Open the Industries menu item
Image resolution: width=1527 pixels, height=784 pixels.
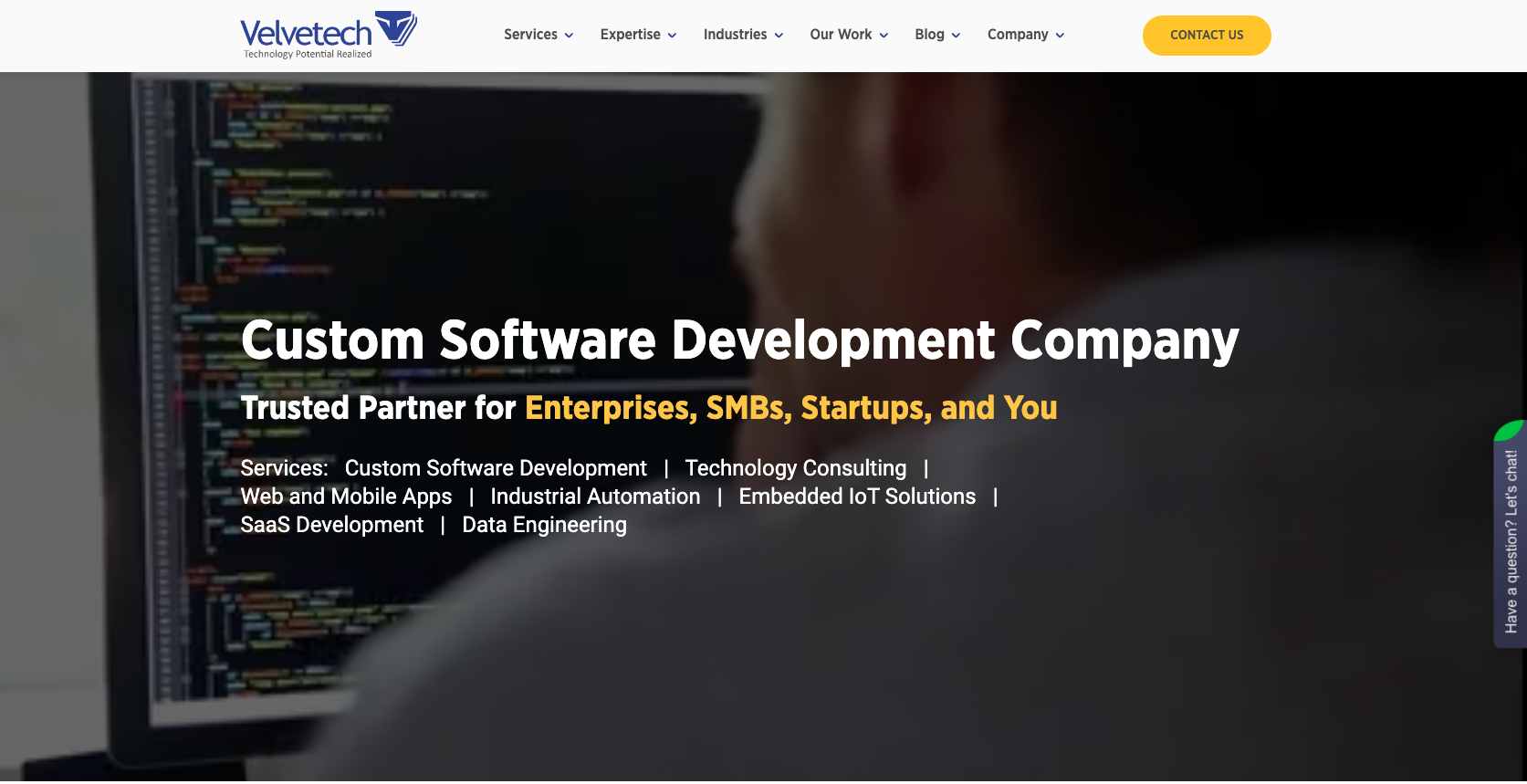[735, 35]
